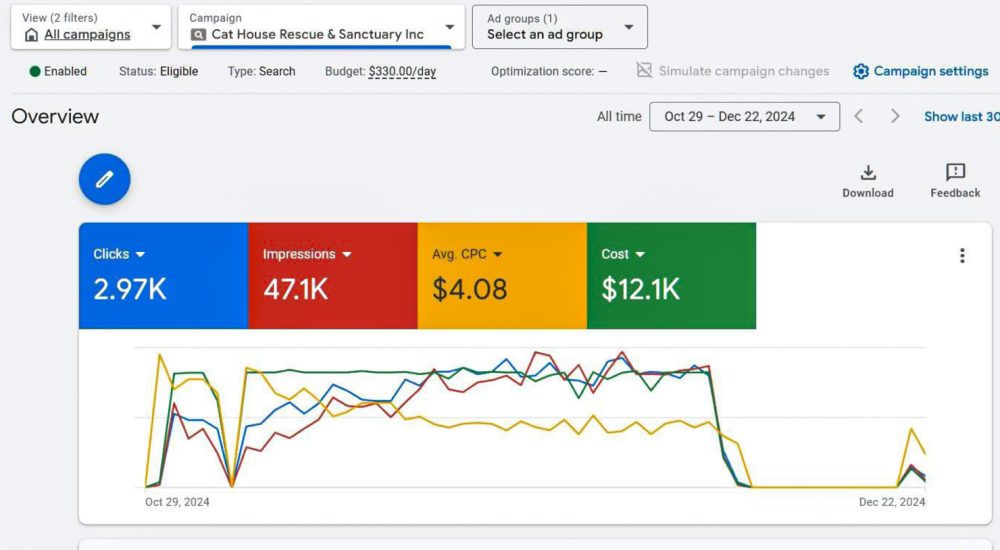1000x550 pixels.
Task: Click the search campaign type icon
Action: 198,34
